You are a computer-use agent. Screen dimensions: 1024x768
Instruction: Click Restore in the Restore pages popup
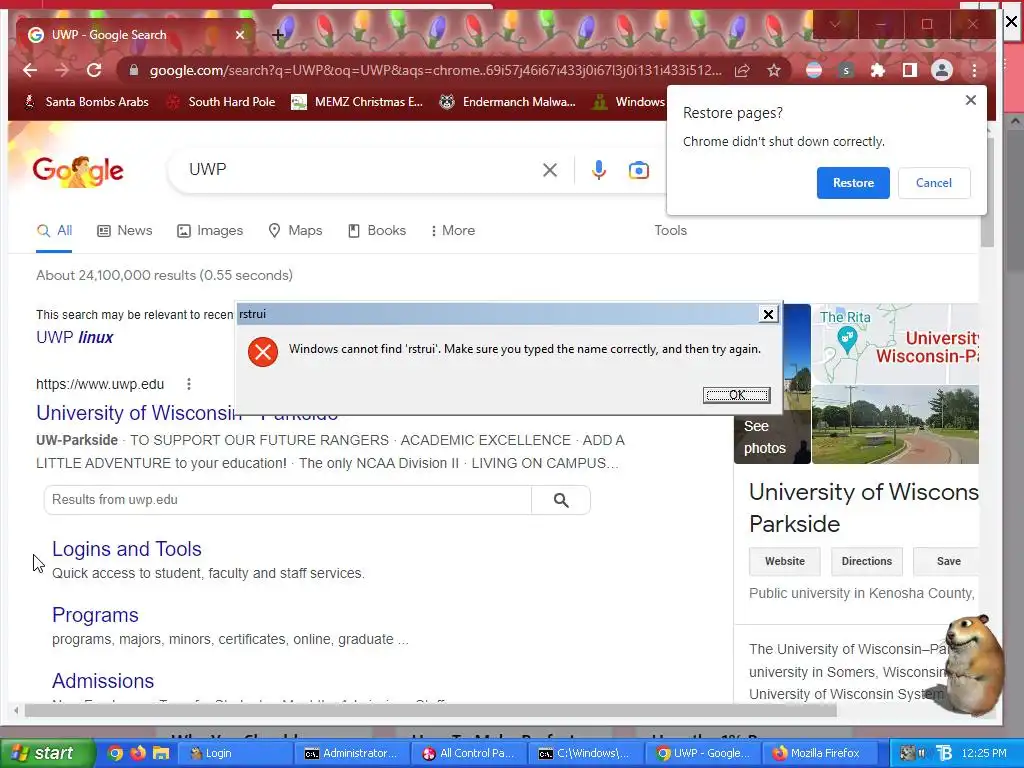[853, 183]
